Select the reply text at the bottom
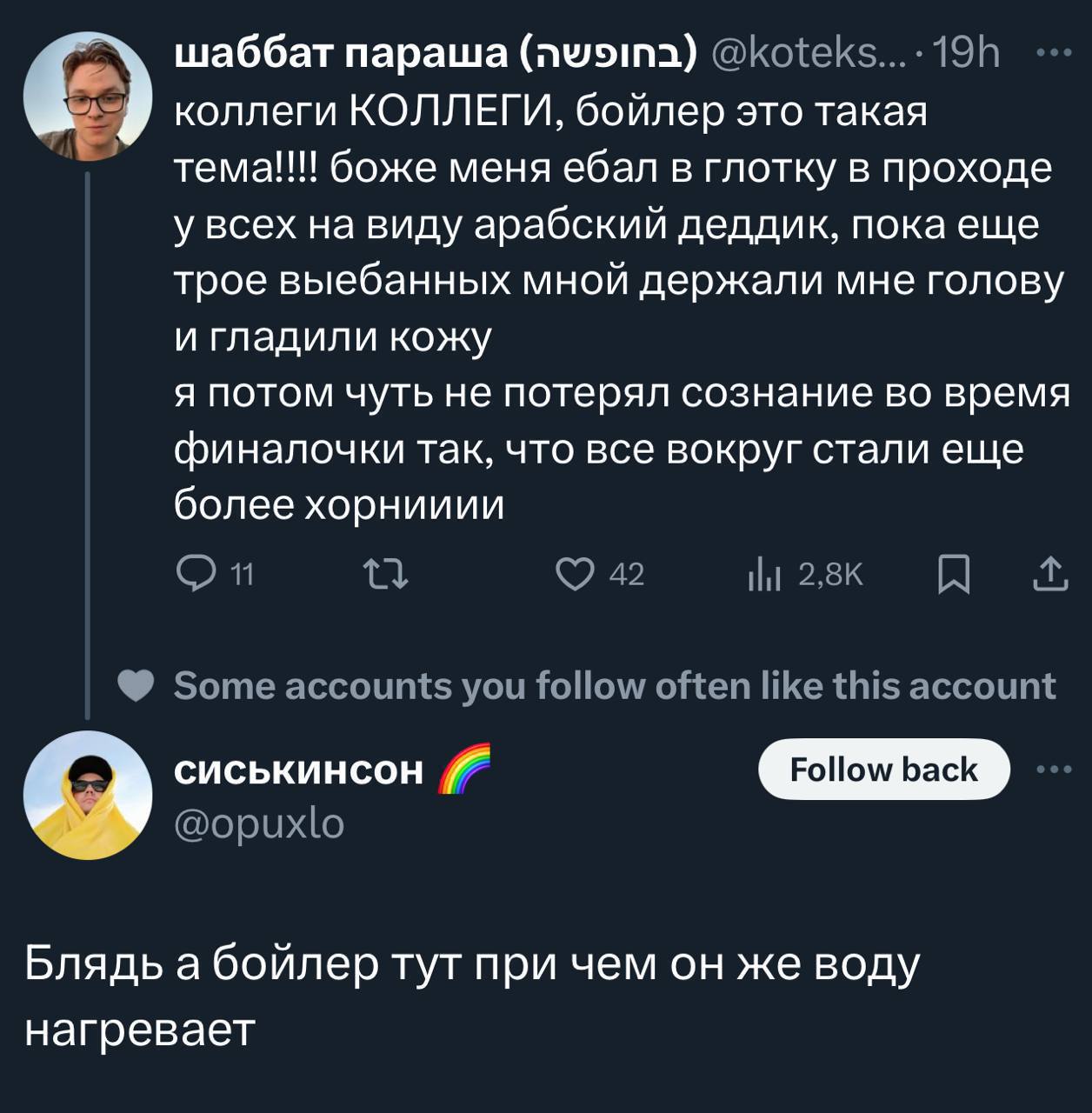The width and height of the screenshot is (1092, 1113). [470, 996]
